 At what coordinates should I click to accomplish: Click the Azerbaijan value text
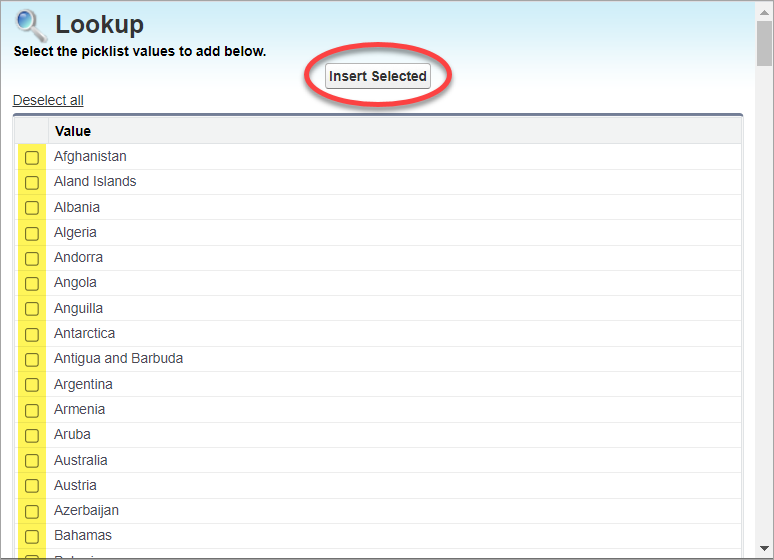[x=86, y=511]
